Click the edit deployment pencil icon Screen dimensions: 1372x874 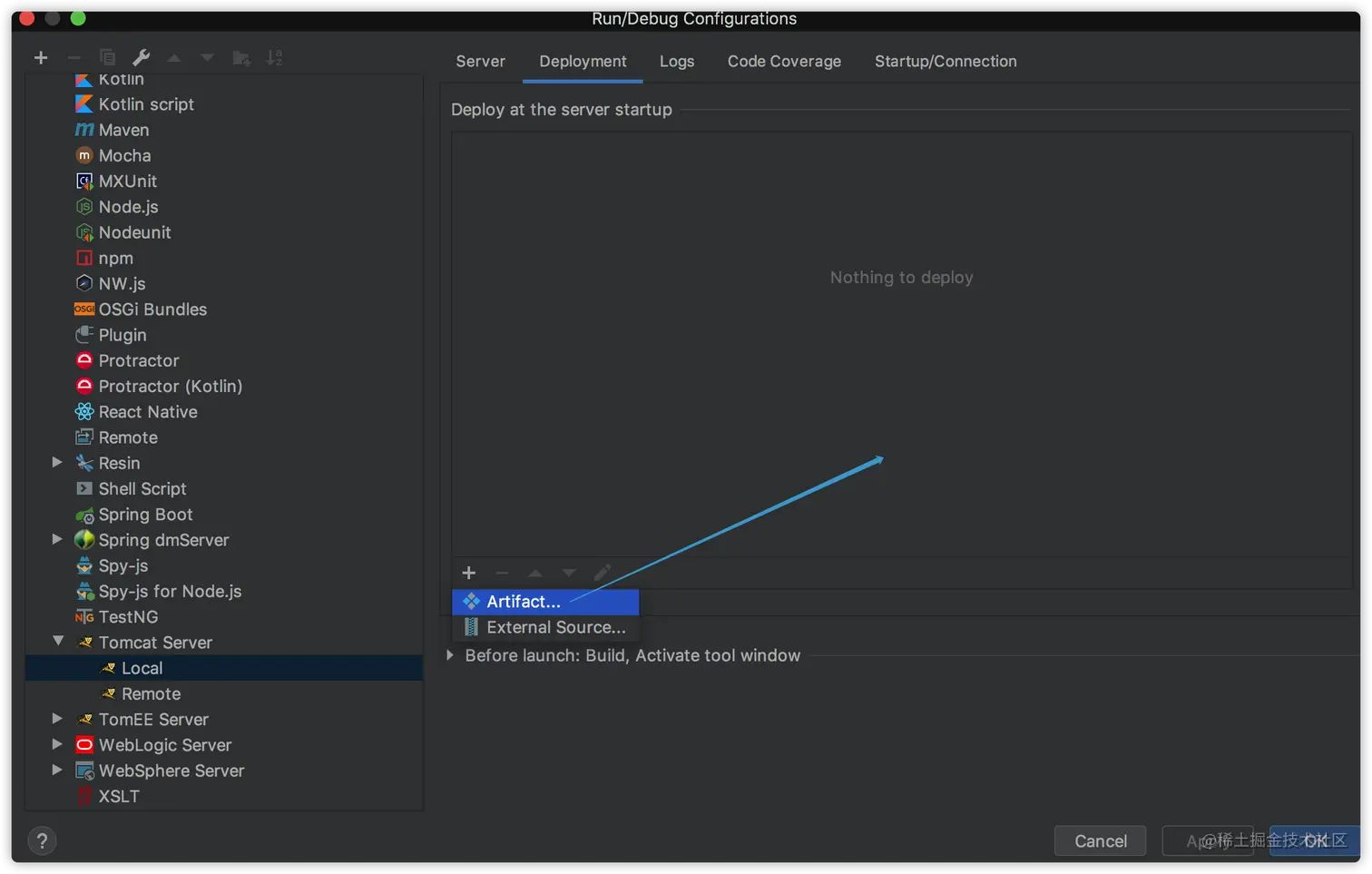603,573
